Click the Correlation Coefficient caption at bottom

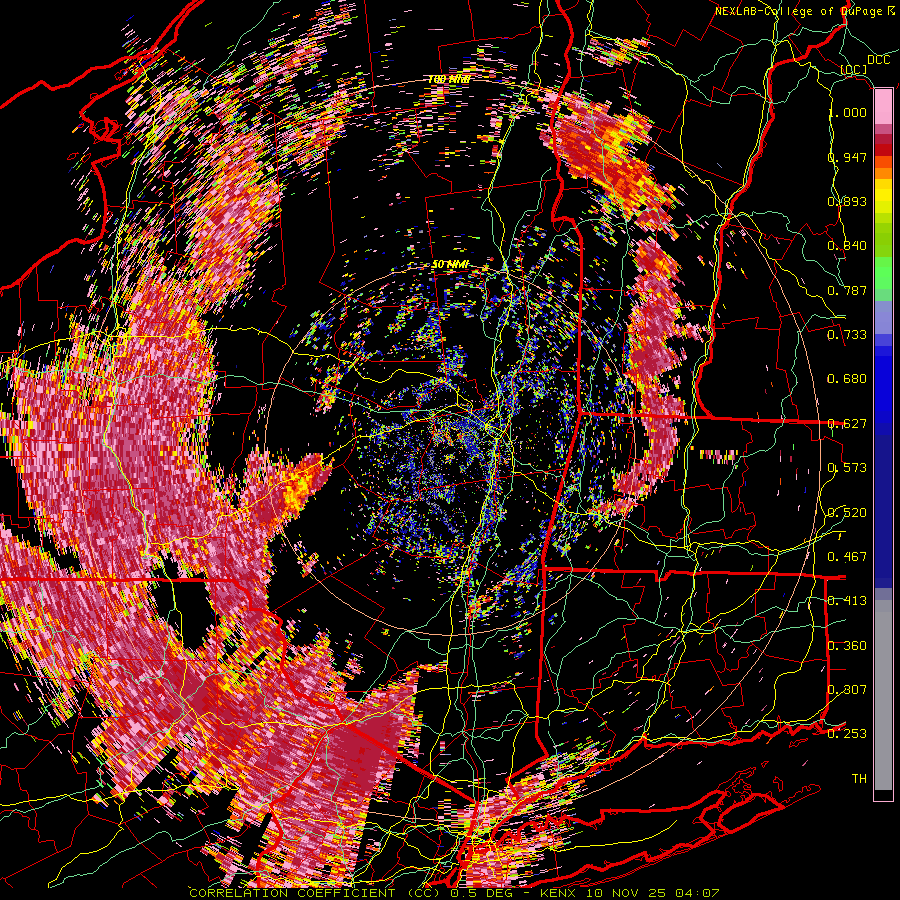(x=455, y=893)
